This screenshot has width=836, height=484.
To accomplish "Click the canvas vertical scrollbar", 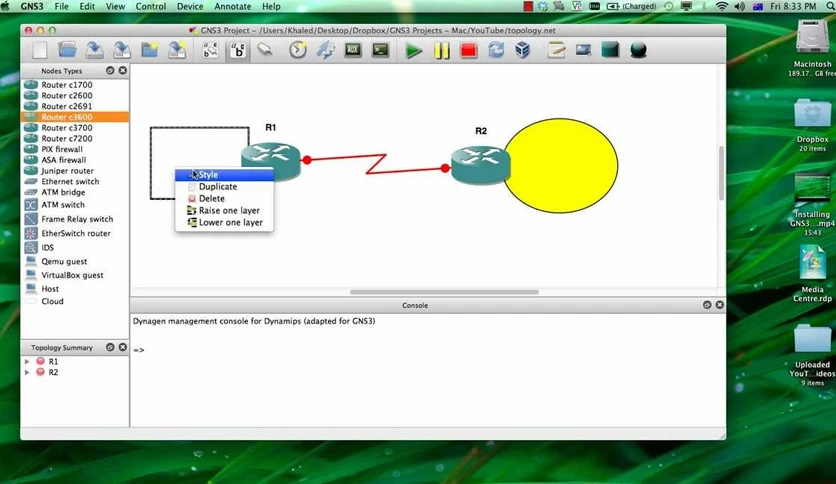I will point(721,173).
